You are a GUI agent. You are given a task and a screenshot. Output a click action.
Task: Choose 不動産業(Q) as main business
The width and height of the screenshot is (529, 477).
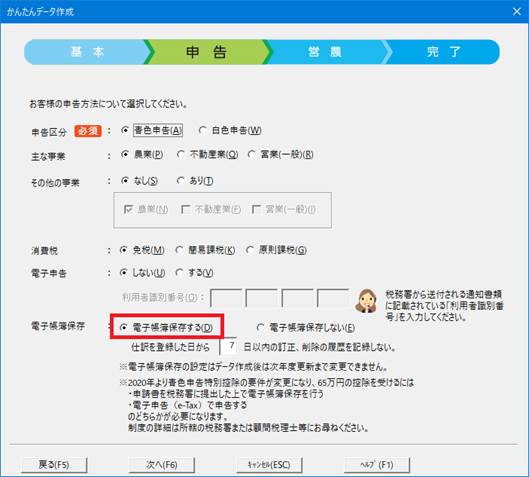point(207,155)
